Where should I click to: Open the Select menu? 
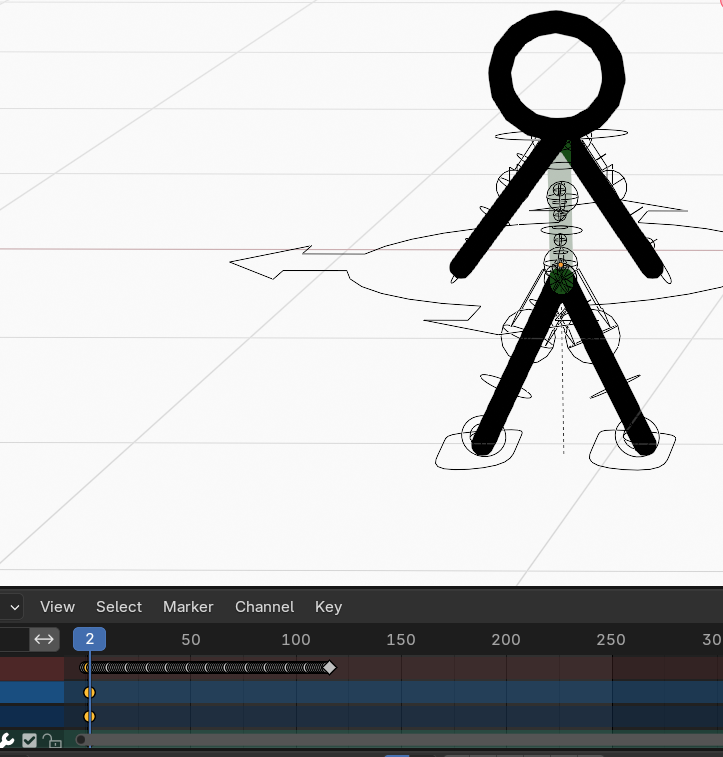pos(119,607)
